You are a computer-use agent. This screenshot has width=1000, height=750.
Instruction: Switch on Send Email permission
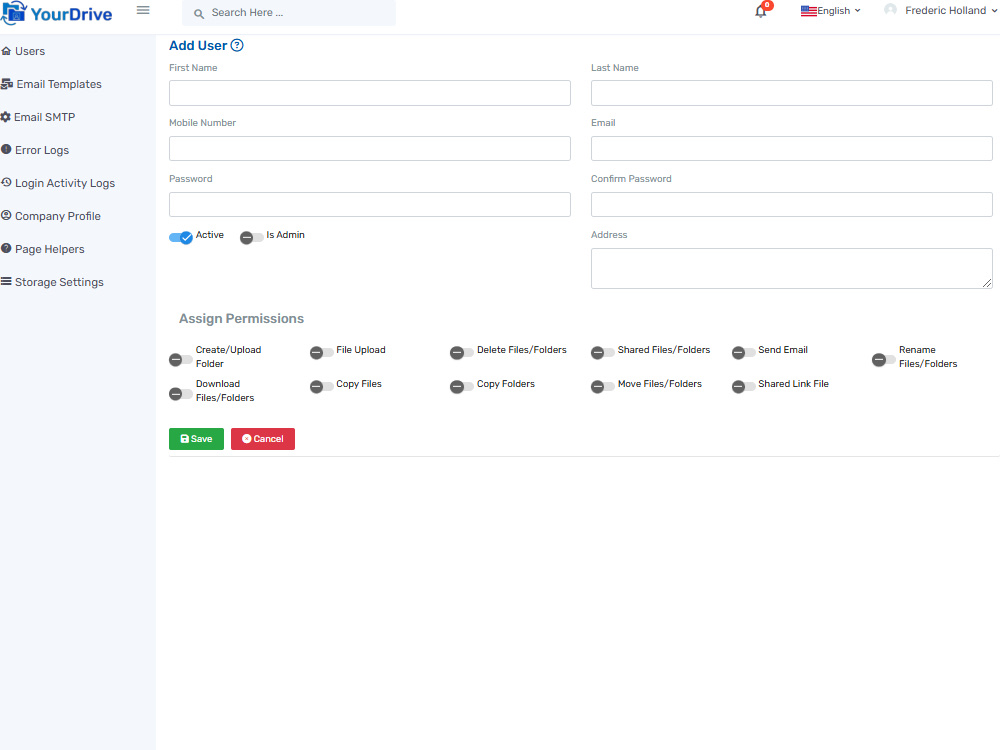(744, 353)
